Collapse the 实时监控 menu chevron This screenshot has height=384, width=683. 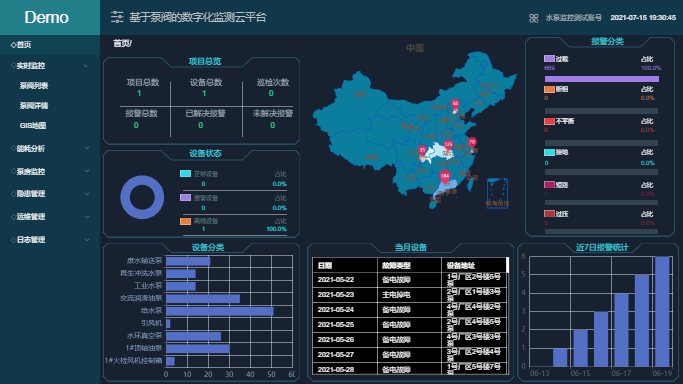pyautogui.click(x=86, y=66)
